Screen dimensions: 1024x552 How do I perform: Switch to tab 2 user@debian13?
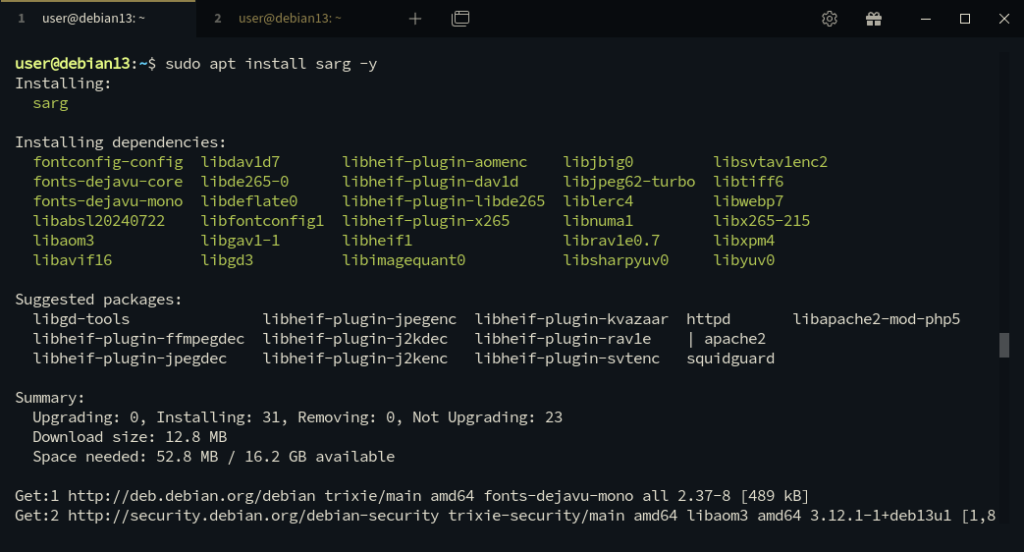tap(289, 19)
